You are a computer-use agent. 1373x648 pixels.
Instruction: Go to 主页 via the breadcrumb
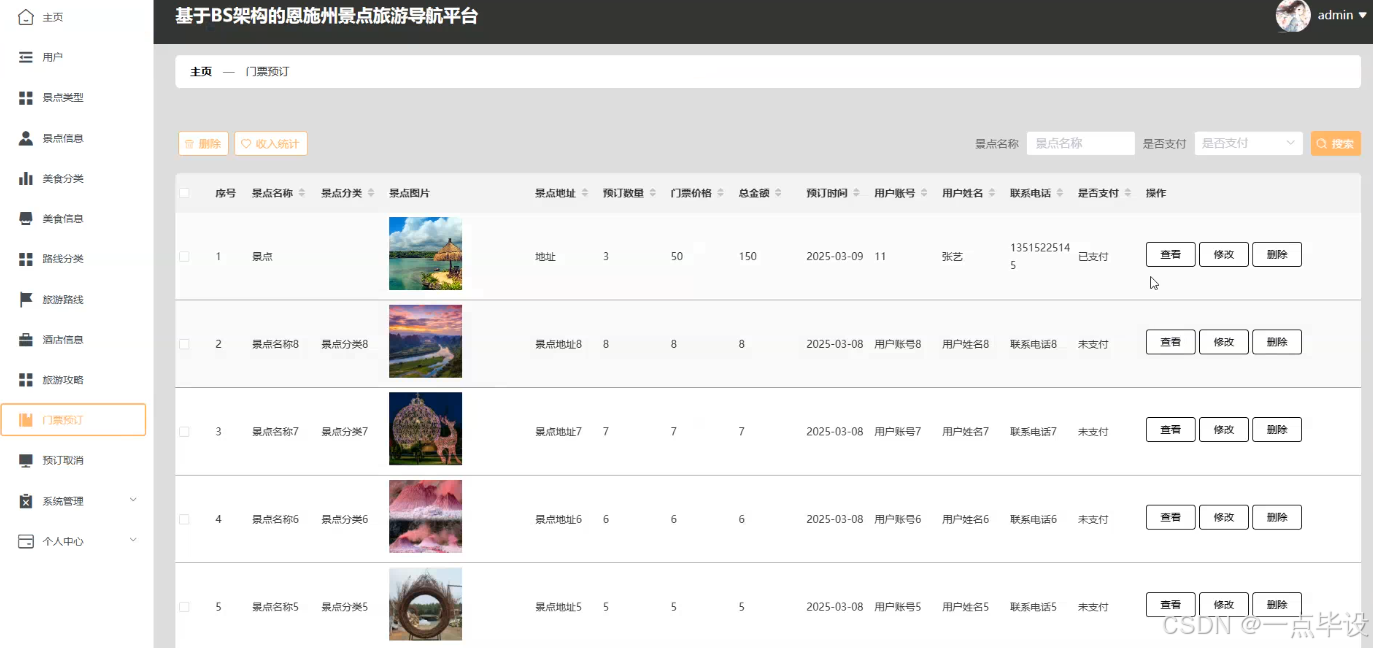pyautogui.click(x=198, y=71)
